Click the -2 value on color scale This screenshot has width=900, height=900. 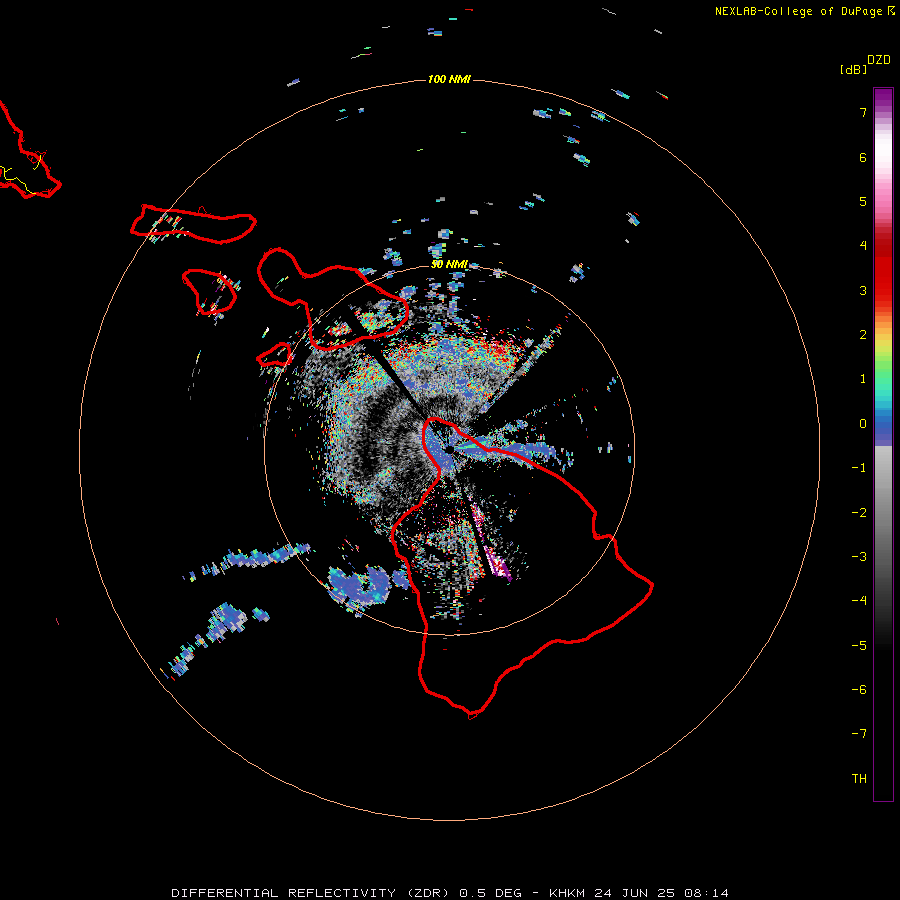click(859, 513)
